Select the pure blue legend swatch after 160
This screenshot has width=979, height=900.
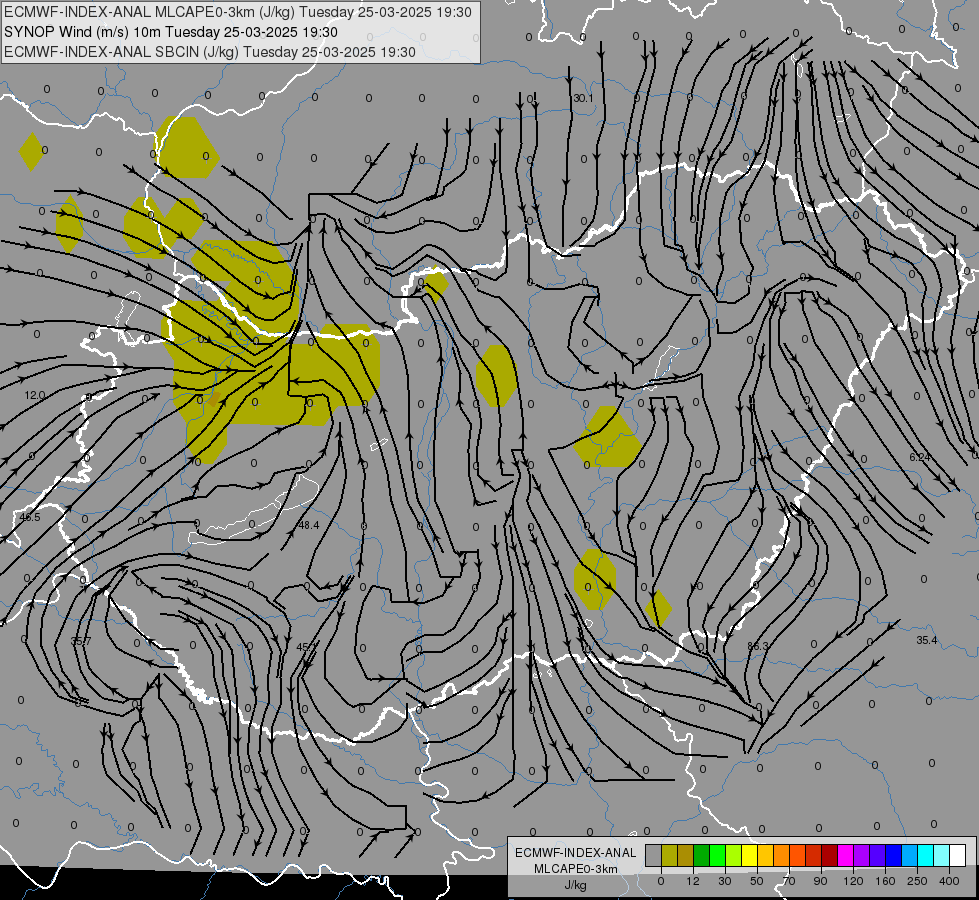point(894,855)
